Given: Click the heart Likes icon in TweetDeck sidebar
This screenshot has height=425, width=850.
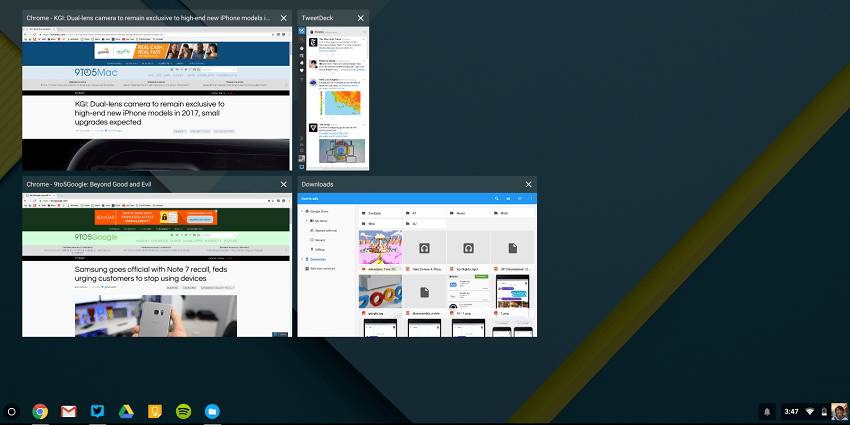Looking at the screenshot, I should coord(302,70).
